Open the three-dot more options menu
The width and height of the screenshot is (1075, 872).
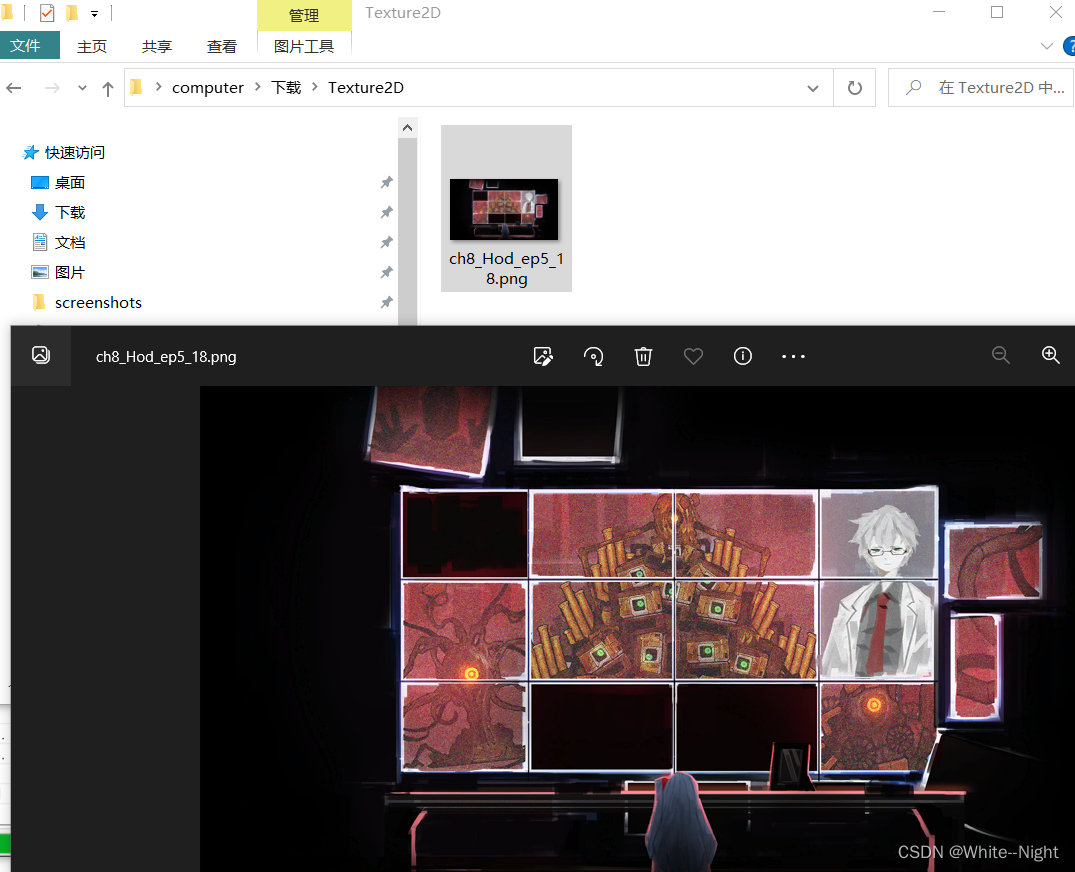pos(793,356)
